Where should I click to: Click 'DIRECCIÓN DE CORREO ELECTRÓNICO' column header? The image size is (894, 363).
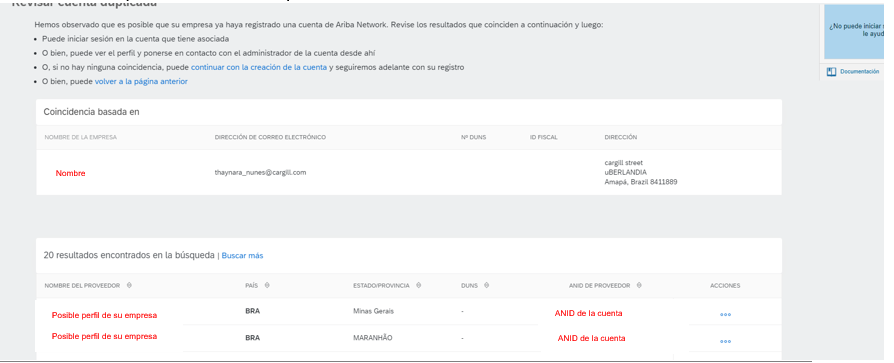(270, 137)
